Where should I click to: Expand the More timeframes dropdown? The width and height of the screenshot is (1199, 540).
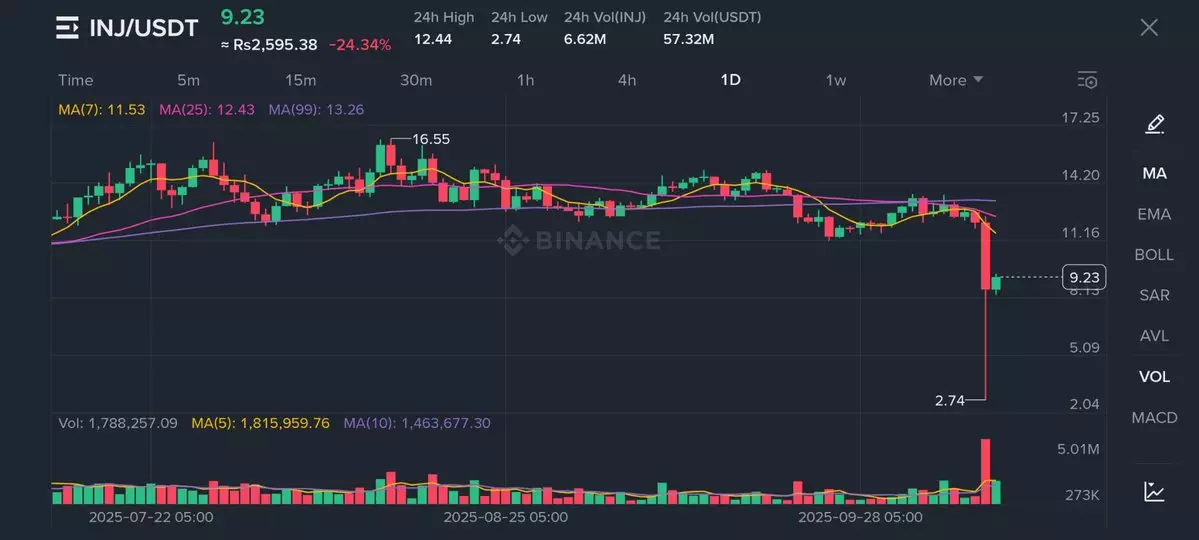pos(956,80)
